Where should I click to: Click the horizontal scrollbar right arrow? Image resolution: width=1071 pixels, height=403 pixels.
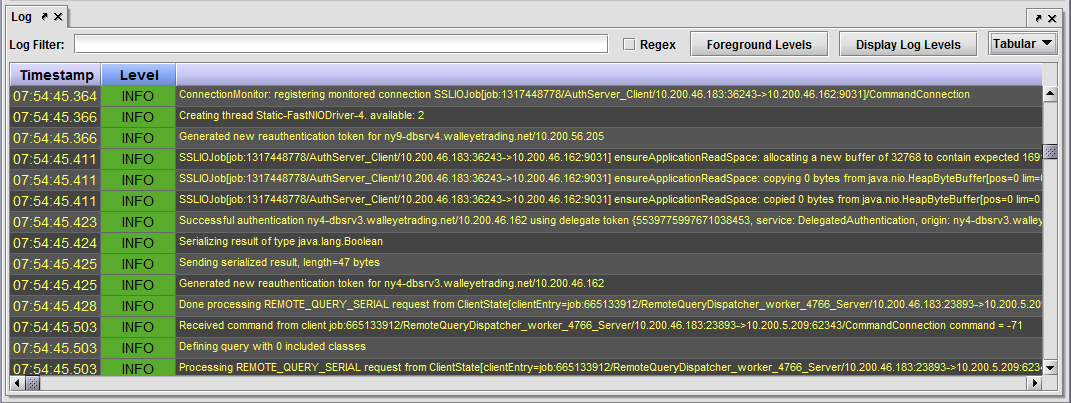(x=1034, y=383)
